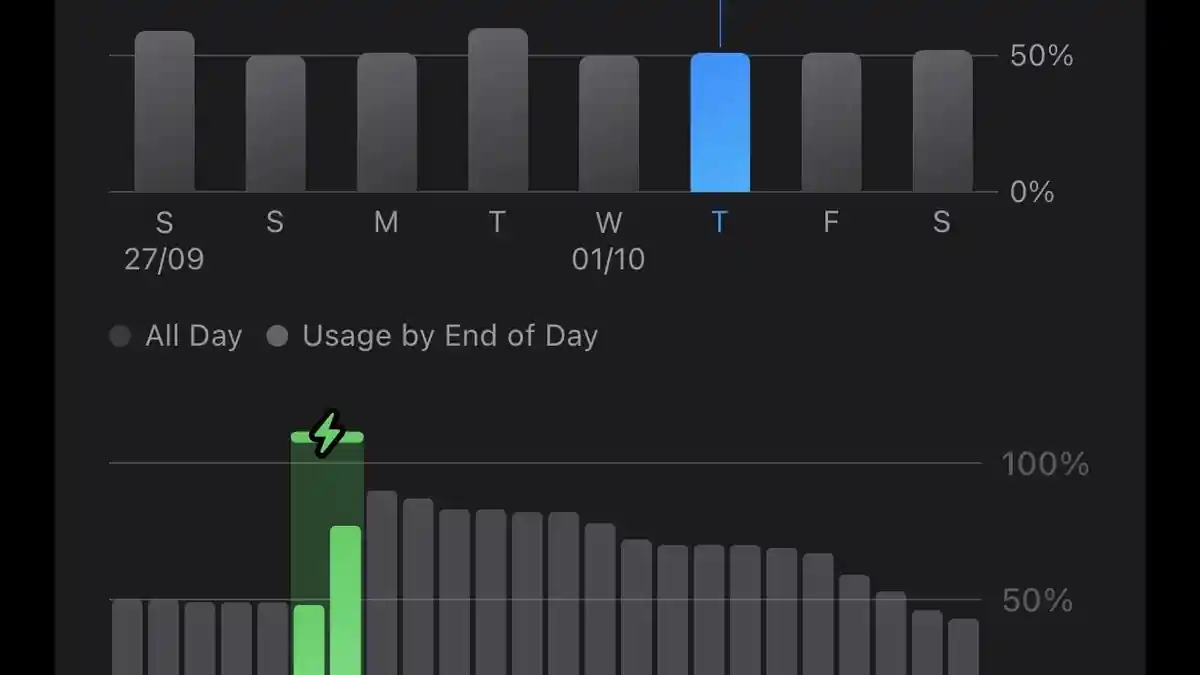
Task: Click the 27/09 date label
Action: [x=164, y=260]
